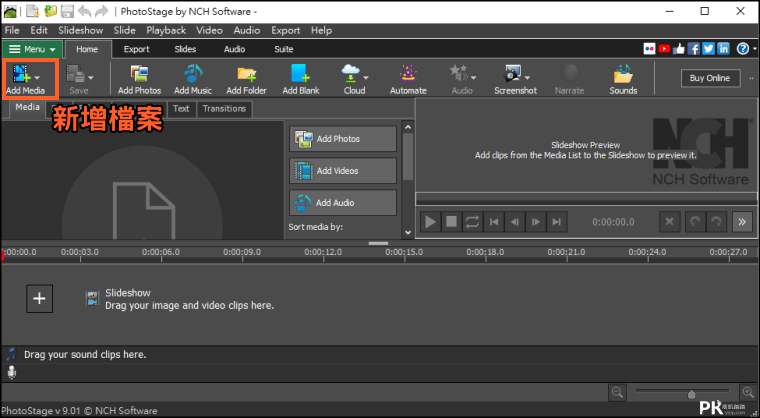Open the Cloud toolbar icon
Viewport: 760px width, 418px height.
[350, 73]
